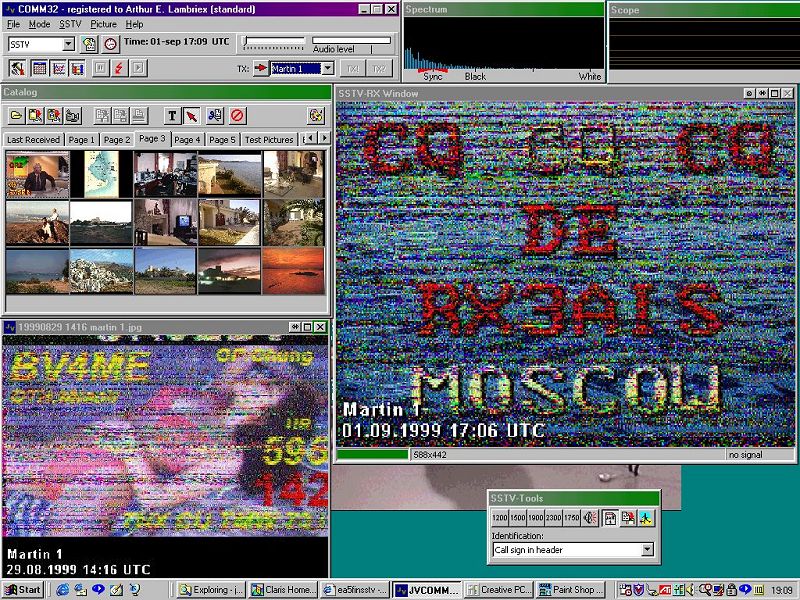Toggle the pressed document icon in SSTV-Tools
This screenshot has height=600, width=800.
(610, 517)
